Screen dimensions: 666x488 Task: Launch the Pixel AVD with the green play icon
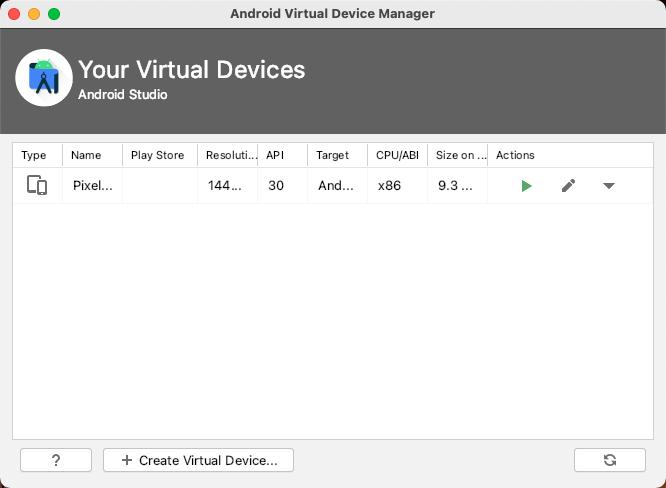coord(526,186)
